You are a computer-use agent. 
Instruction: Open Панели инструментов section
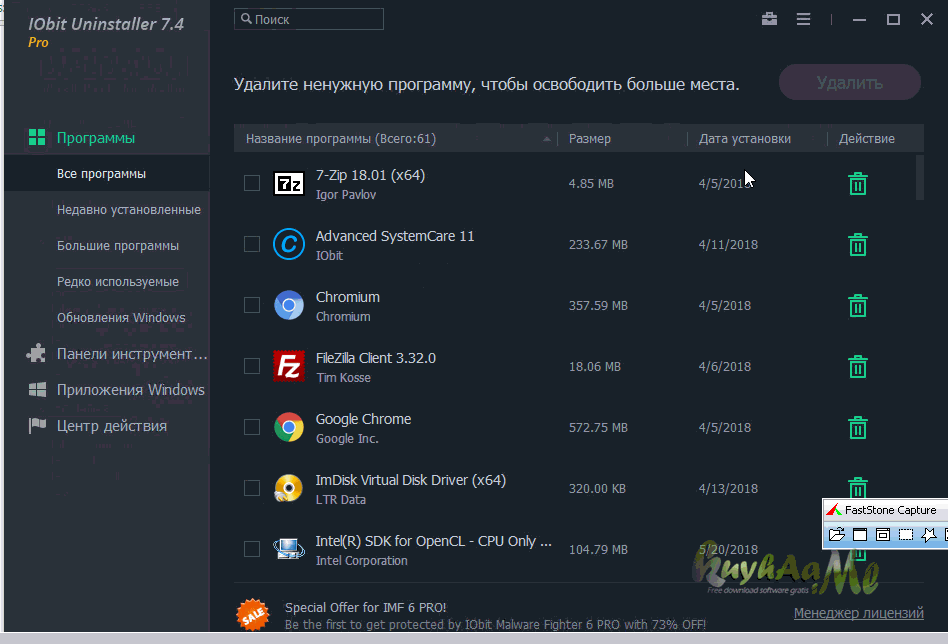tap(117, 354)
